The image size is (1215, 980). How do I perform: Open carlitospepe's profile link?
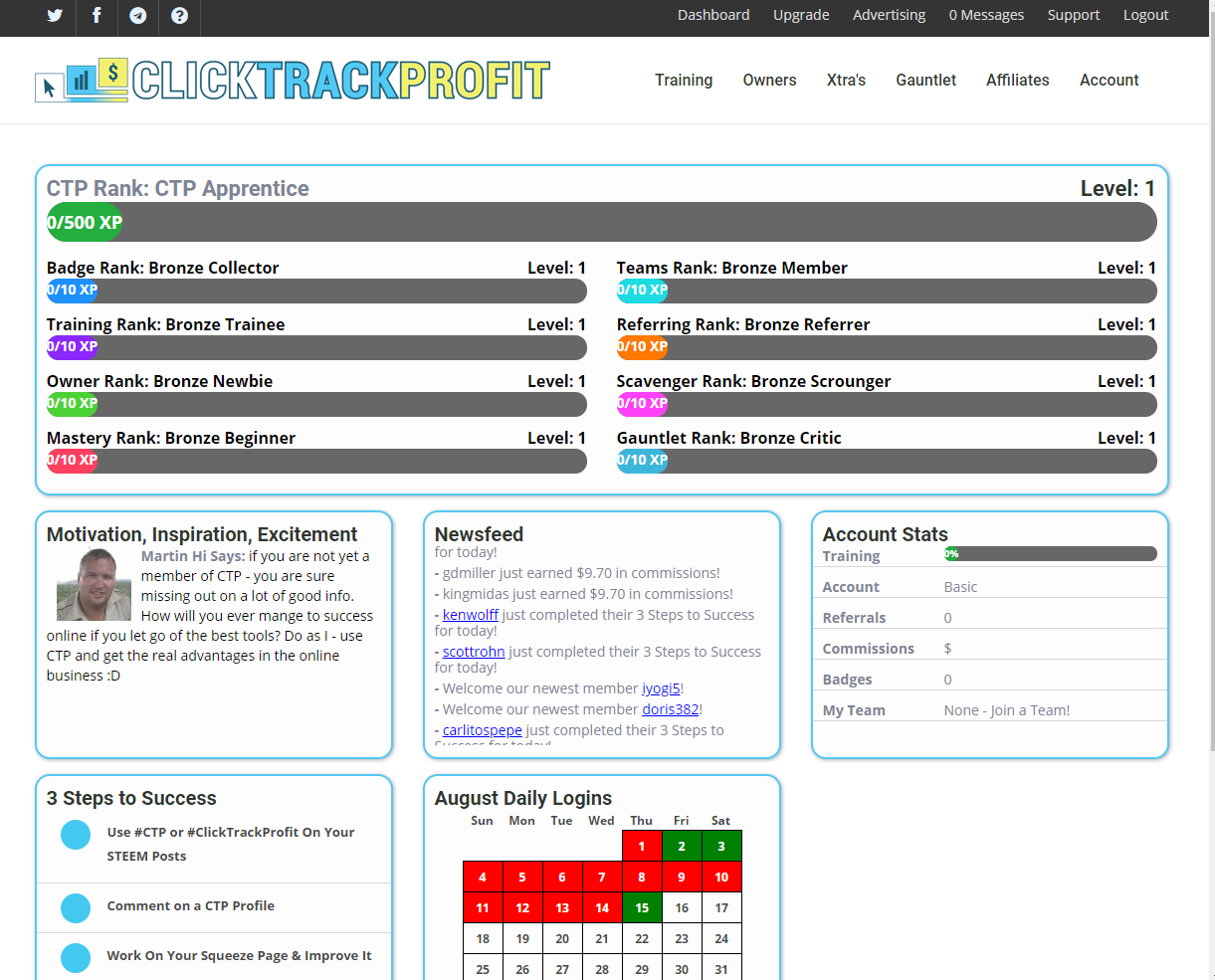(483, 730)
